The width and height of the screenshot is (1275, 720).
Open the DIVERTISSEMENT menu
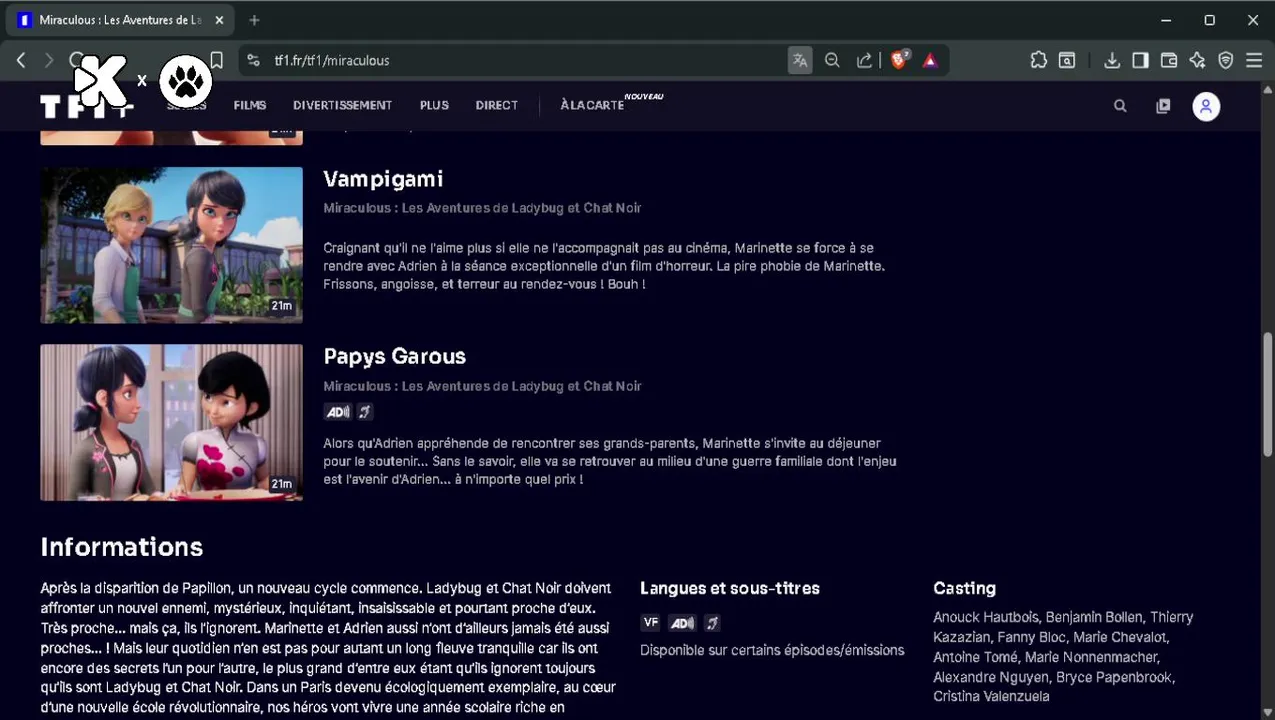[342, 105]
